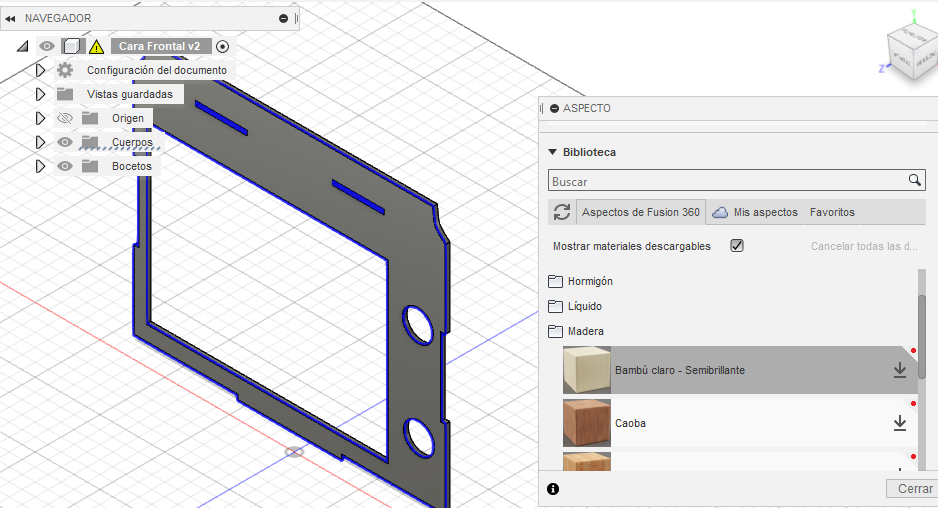
Task: Click the yellow warning triangle icon
Action: (x=96, y=47)
